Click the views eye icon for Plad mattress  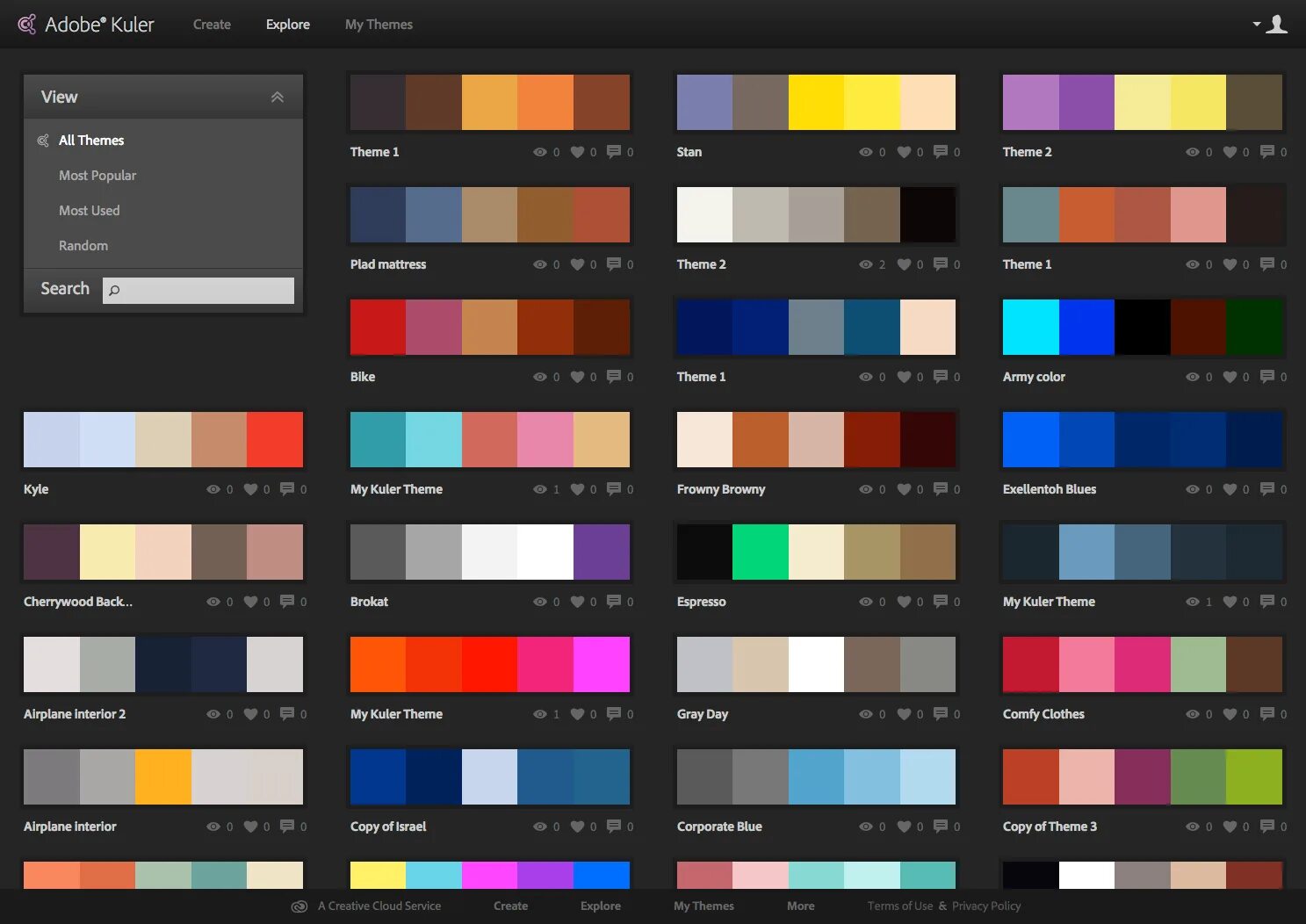pyautogui.click(x=540, y=264)
